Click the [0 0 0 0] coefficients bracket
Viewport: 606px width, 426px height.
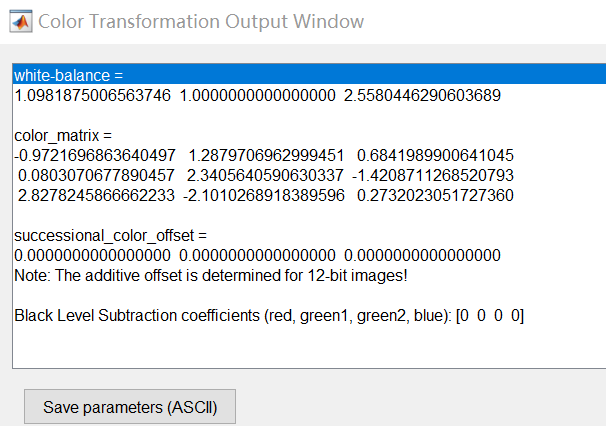click(490, 315)
